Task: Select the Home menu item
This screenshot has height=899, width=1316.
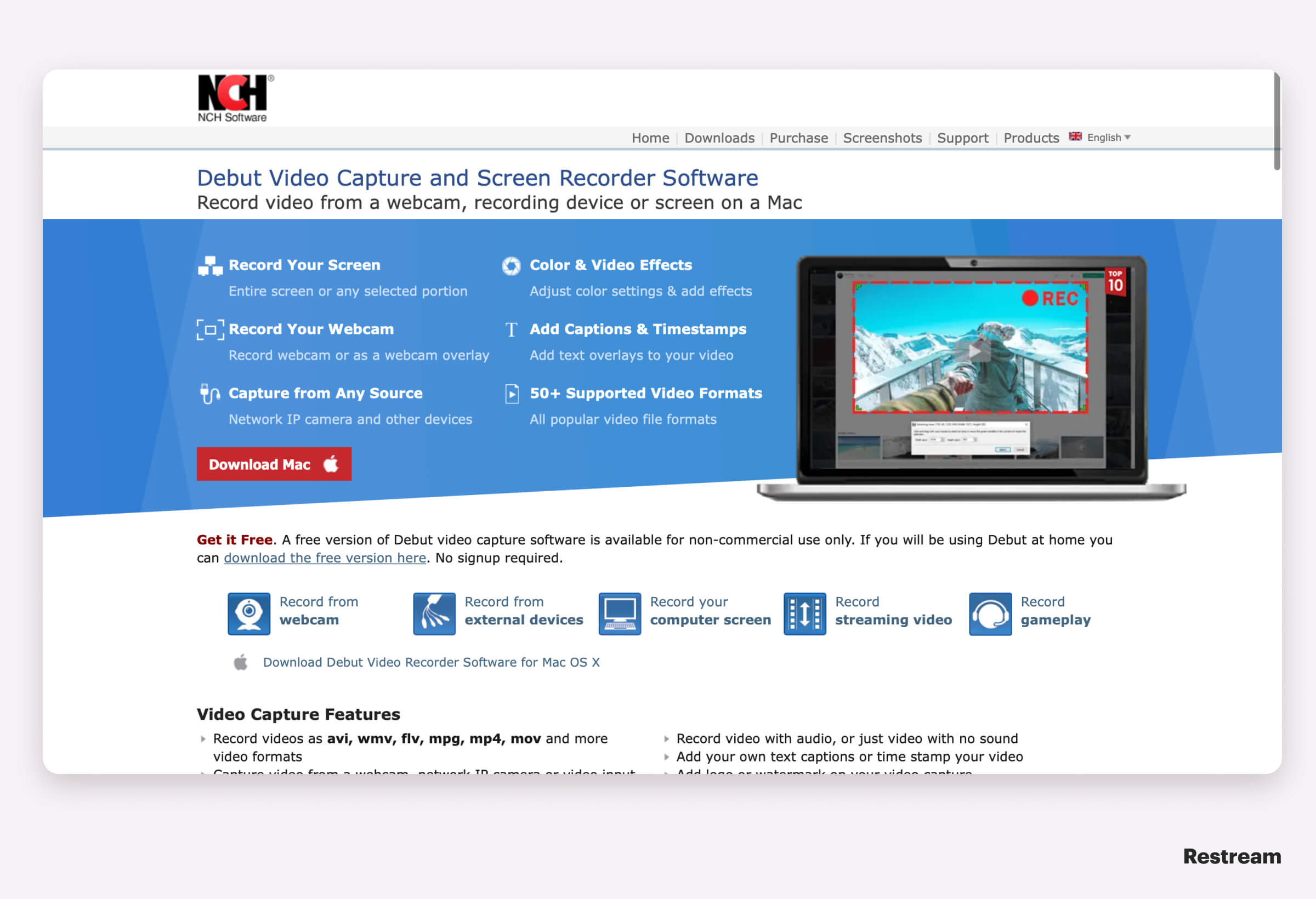Action: click(x=649, y=137)
